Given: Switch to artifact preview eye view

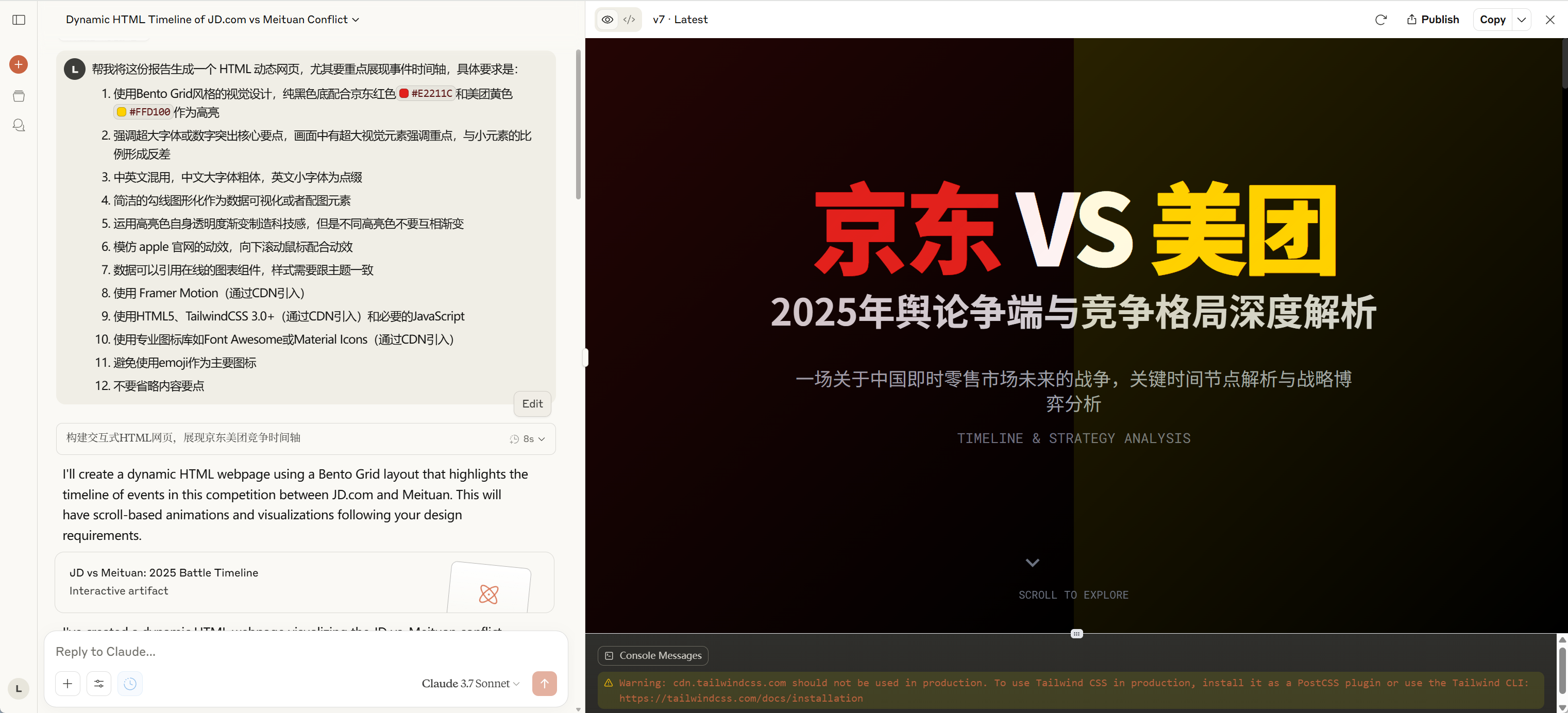Looking at the screenshot, I should tap(607, 20).
